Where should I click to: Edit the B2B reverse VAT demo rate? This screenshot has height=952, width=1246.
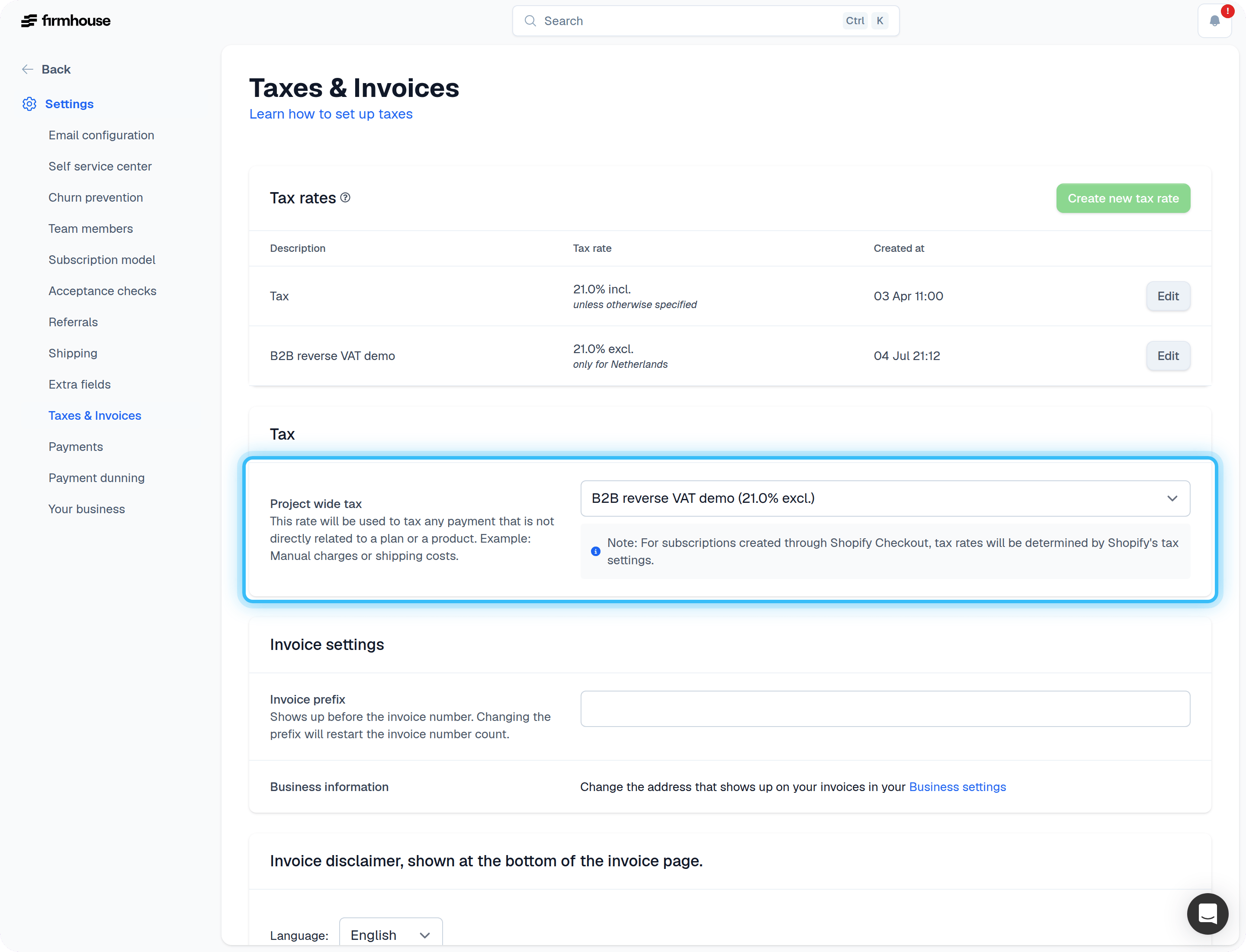point(1168,356)
